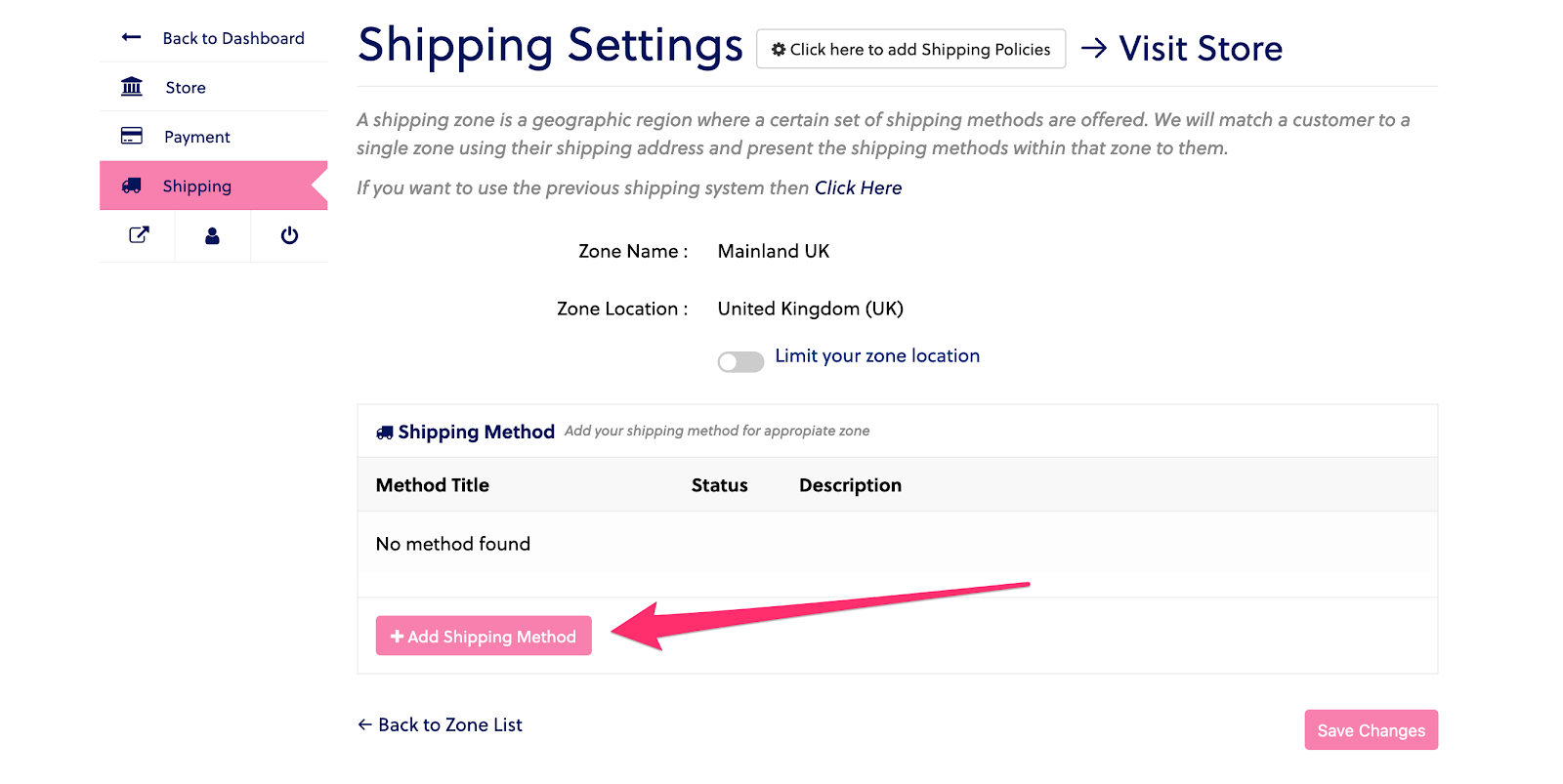Click the arrow icon before Visit Store
Image resolution: width=1563 pixels, height=784 pixels.
click(1094, 48)
